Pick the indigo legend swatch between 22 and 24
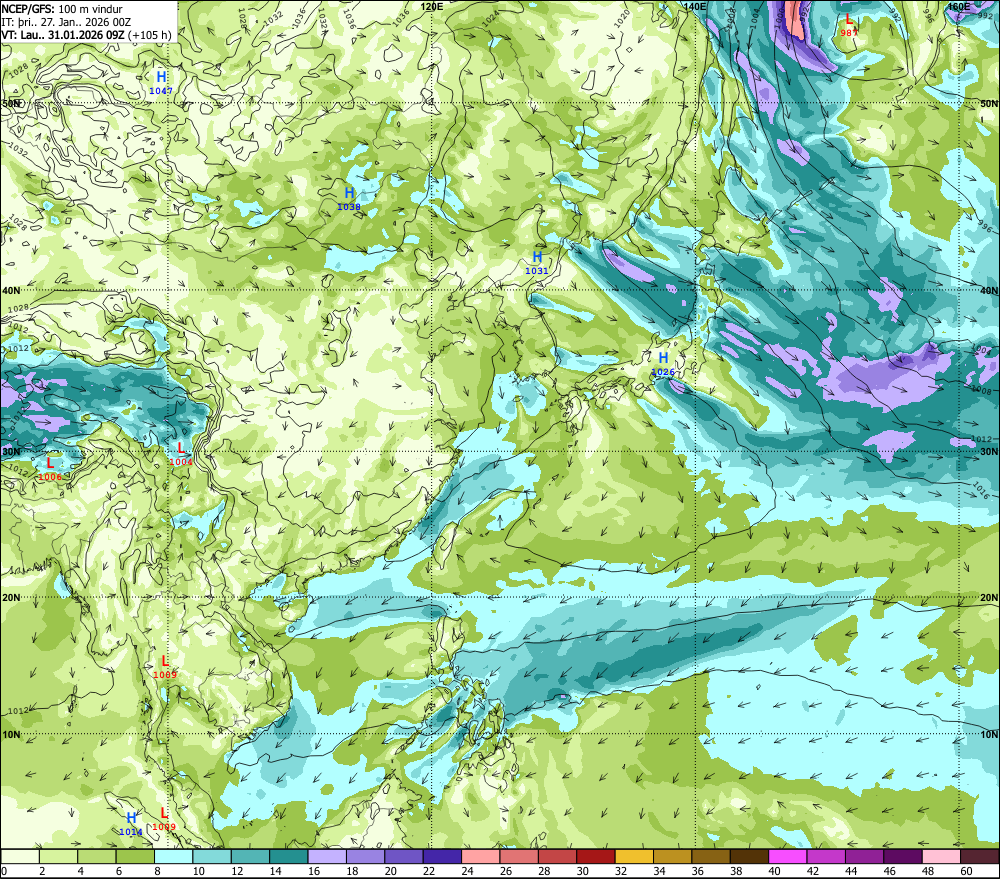The height and width of the screenshot is (879, 1000). point(442,857)
